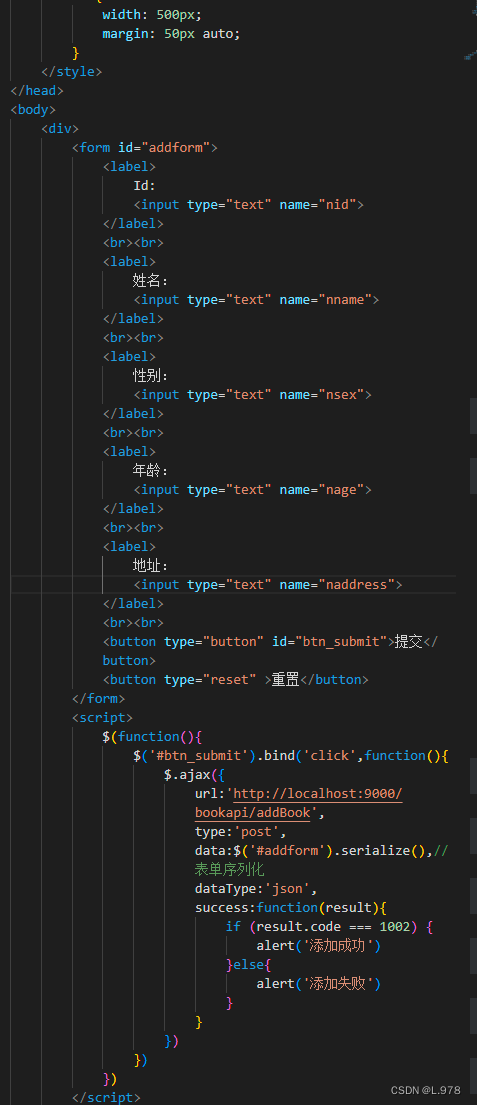The image size is (477, 1105).
Task: Click the '姓名:' label text
Action: click(151, 280)
